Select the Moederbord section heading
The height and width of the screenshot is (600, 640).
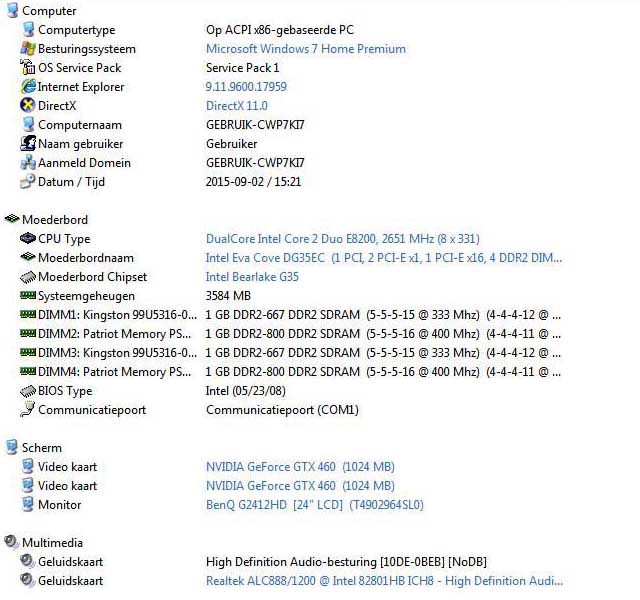coord(55,220)
